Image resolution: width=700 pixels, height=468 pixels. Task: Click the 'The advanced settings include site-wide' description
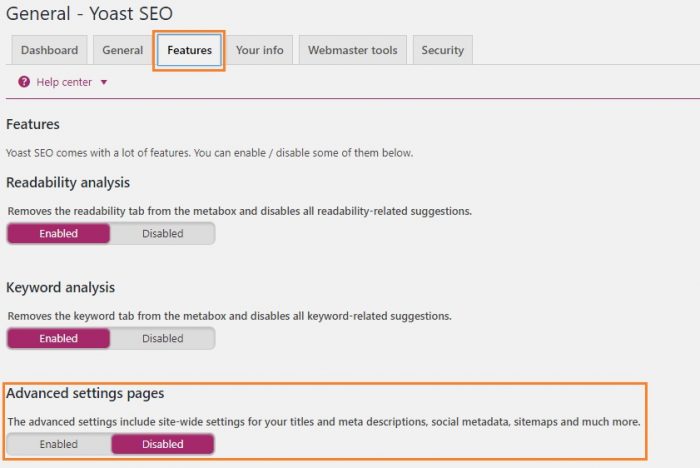(x=324, y=422)
